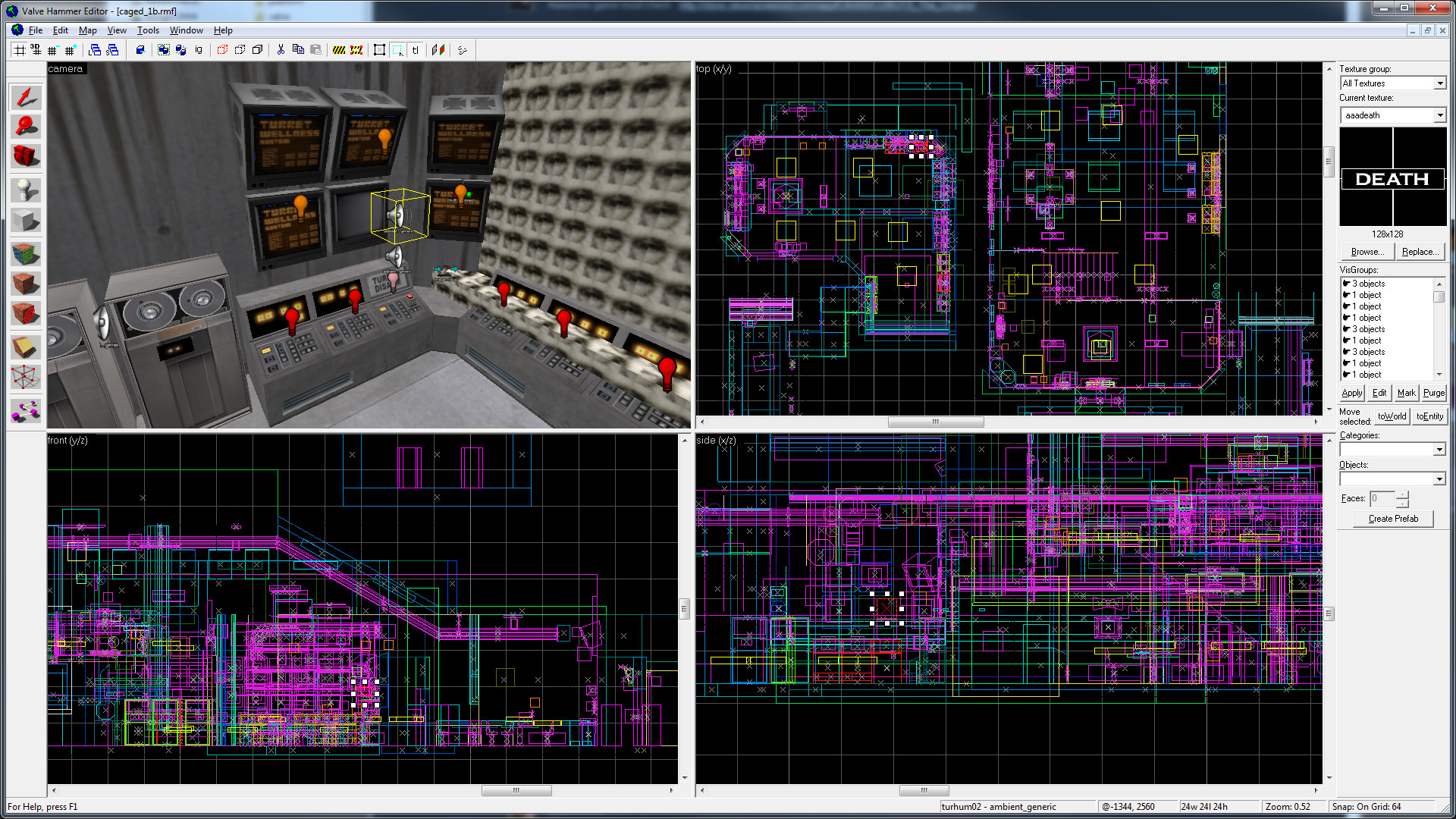Click the Create Prefab button

tap(1392, 519)
